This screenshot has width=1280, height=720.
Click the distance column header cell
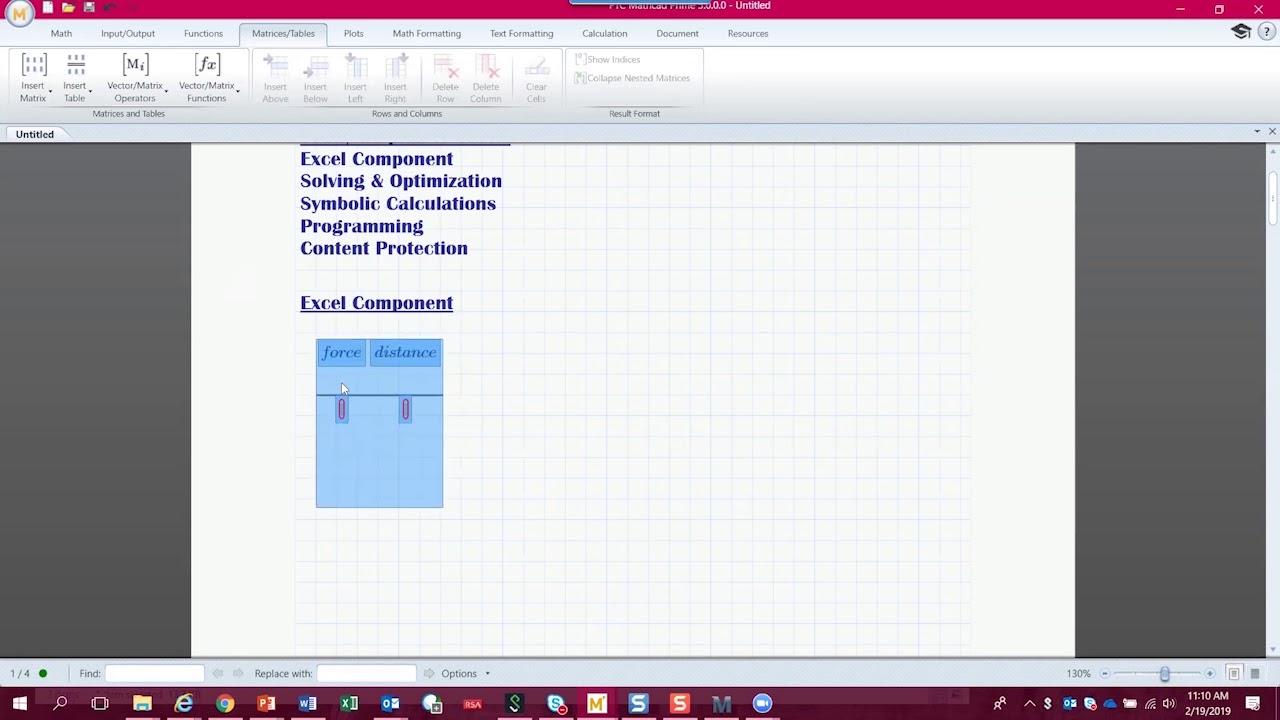pos(405,352)
